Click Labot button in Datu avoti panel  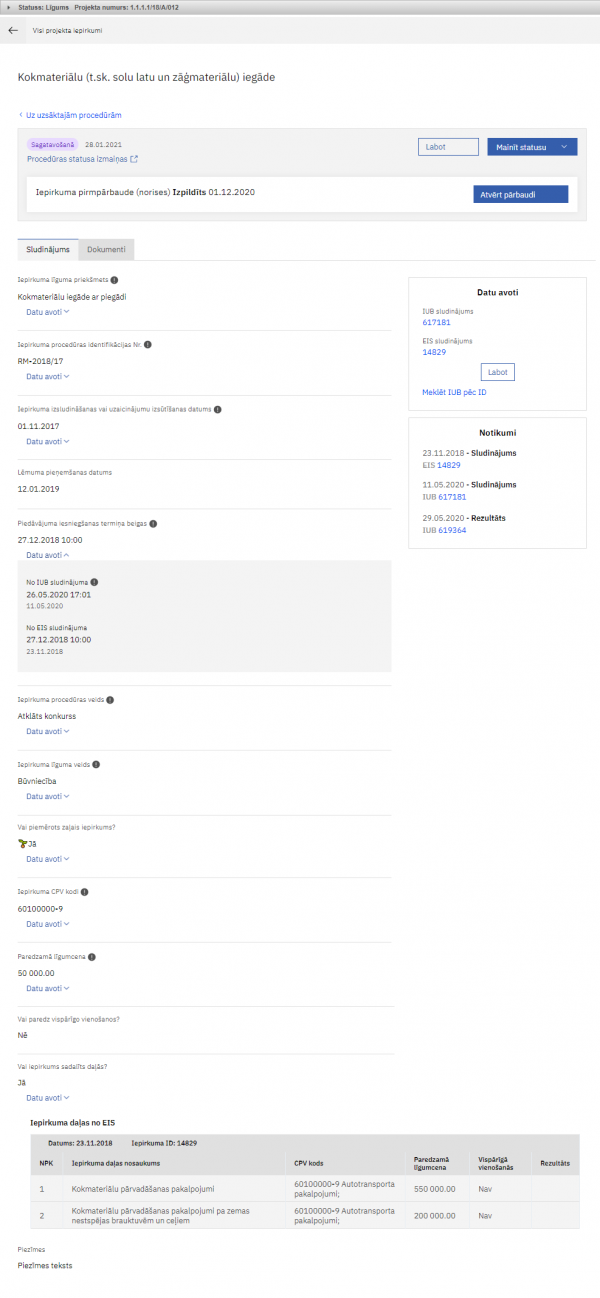click(498, 372)
